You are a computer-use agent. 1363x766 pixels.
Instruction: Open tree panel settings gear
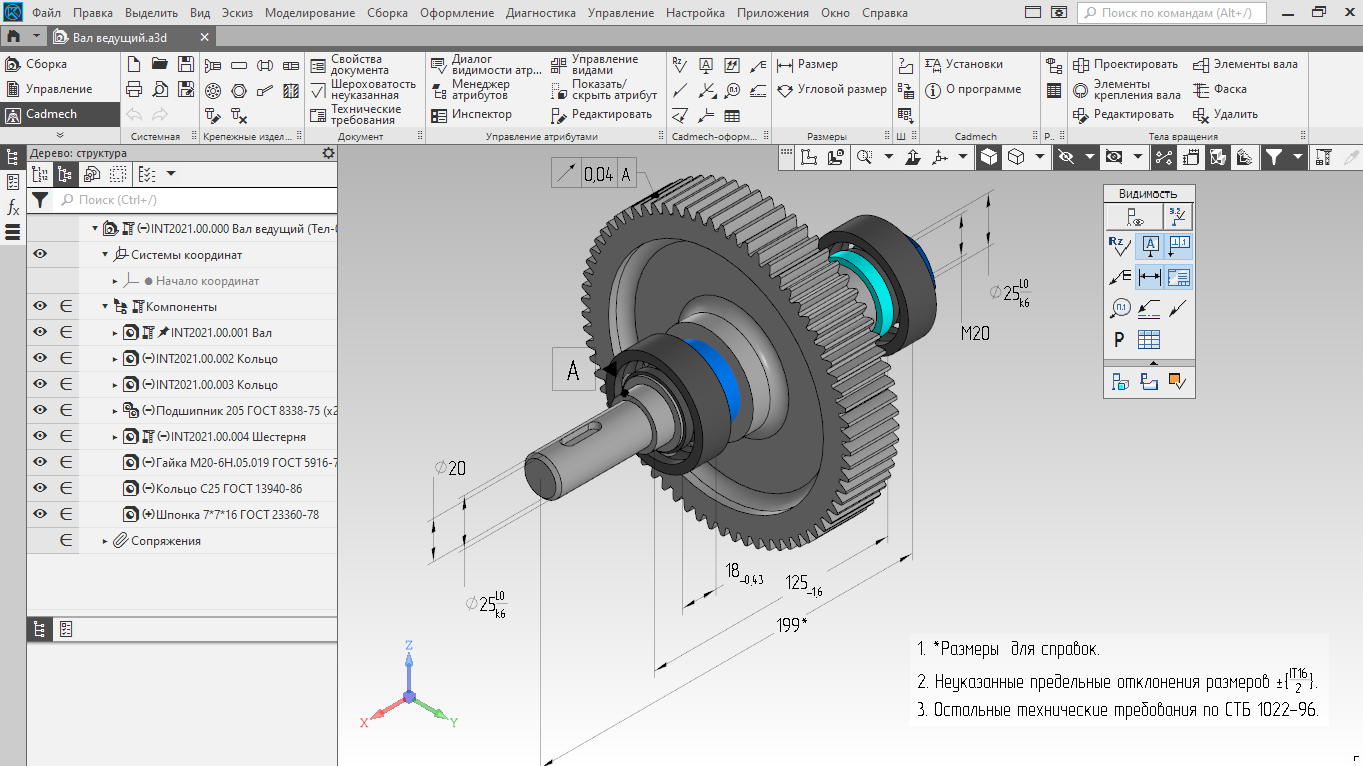328,153
